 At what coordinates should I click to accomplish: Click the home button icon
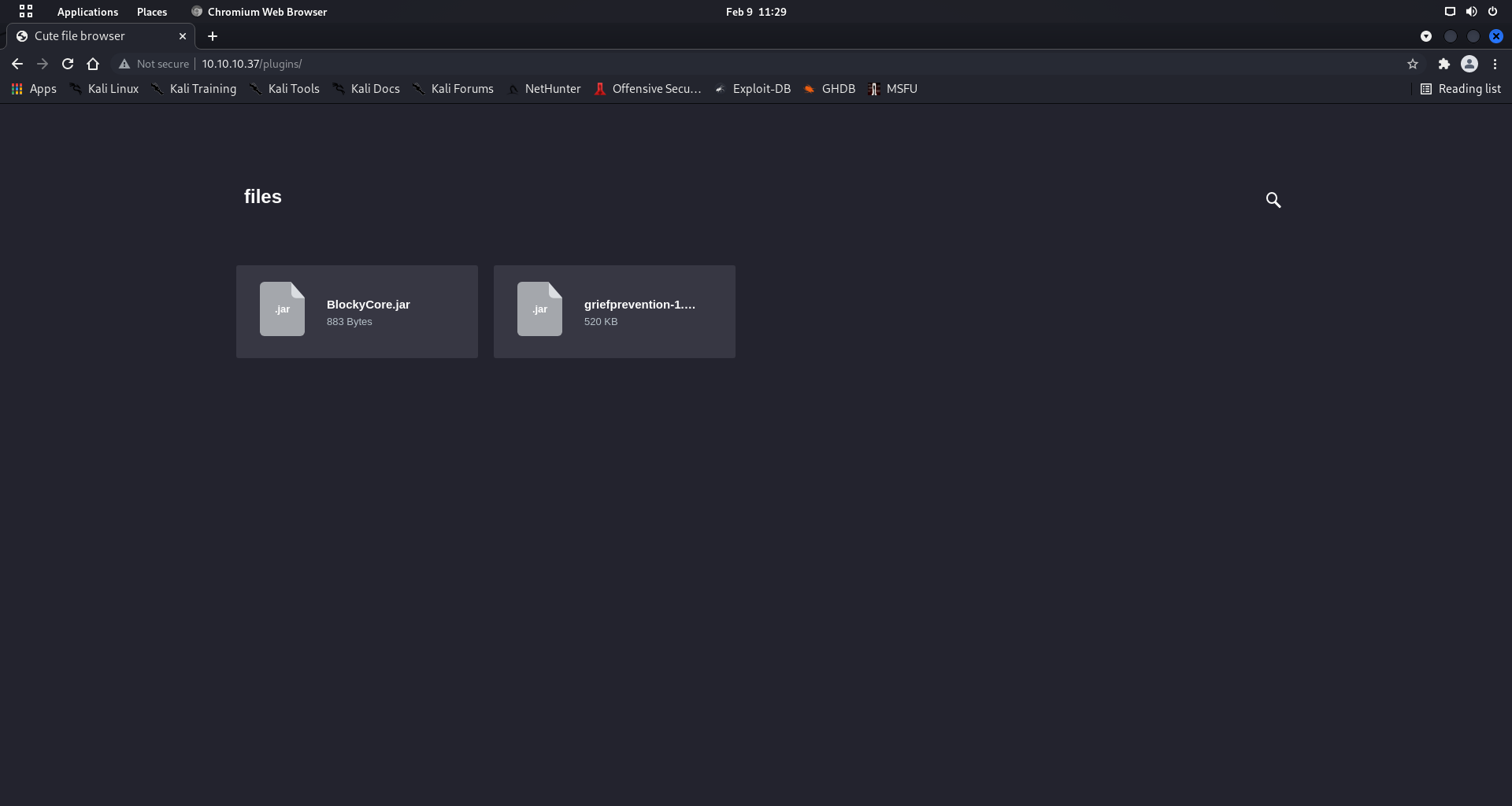tap(93, 64)
